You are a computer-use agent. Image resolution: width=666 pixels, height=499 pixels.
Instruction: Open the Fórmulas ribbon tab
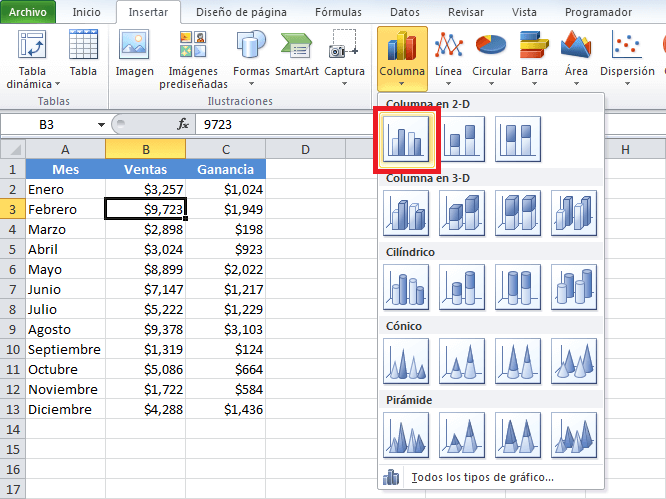pyautogui.click(x=338, y=12)
